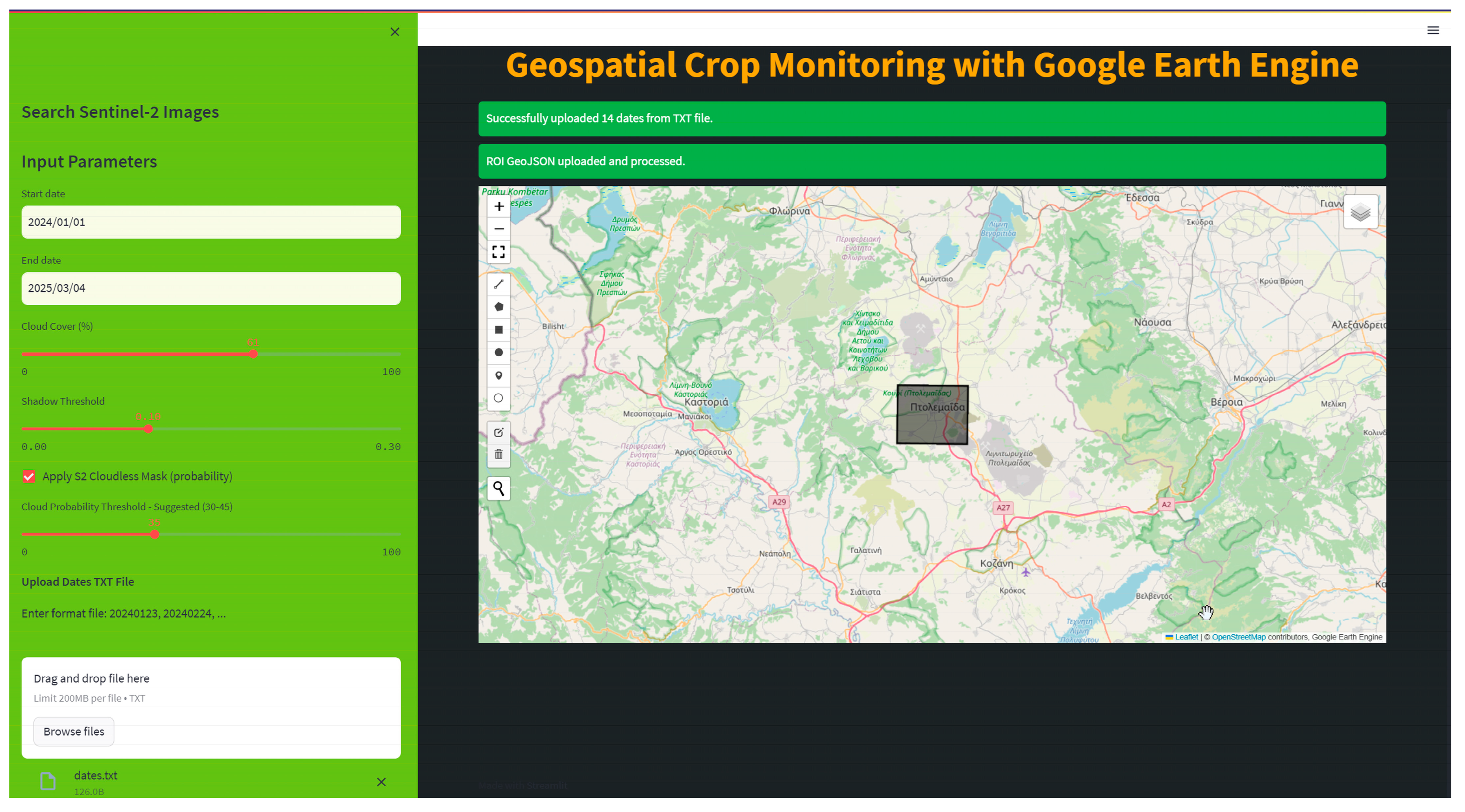The image size is (1465, 812).
Task: Open the OpenStreetMap attribution link
Action: (x=1238, y=637)
